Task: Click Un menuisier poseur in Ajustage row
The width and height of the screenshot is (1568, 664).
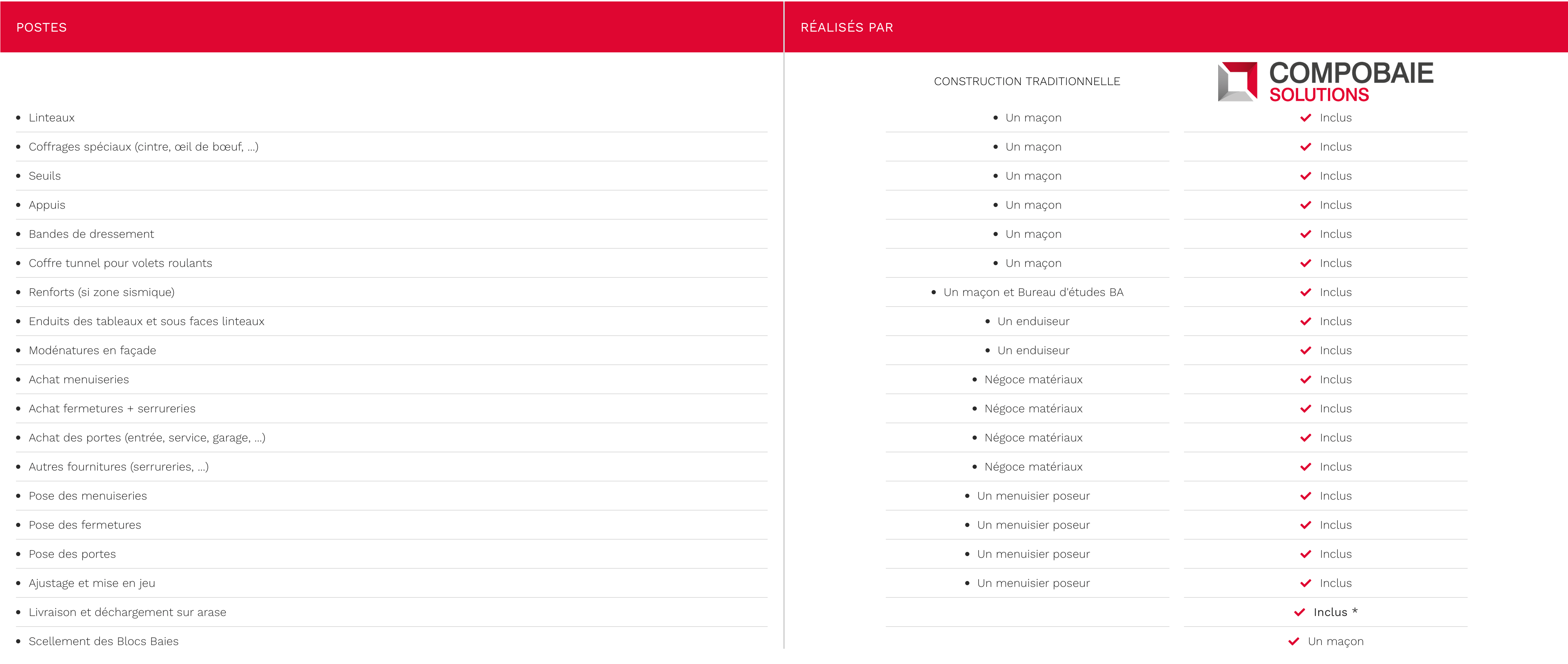Action: click(1033, 584)
